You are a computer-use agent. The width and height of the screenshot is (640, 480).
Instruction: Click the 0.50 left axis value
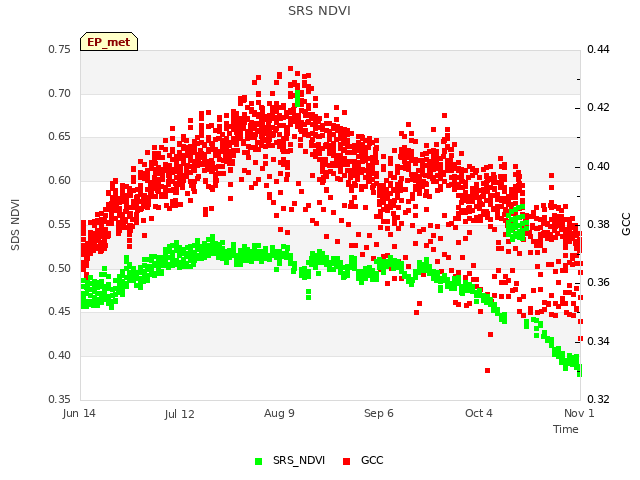tap(60, 269)
